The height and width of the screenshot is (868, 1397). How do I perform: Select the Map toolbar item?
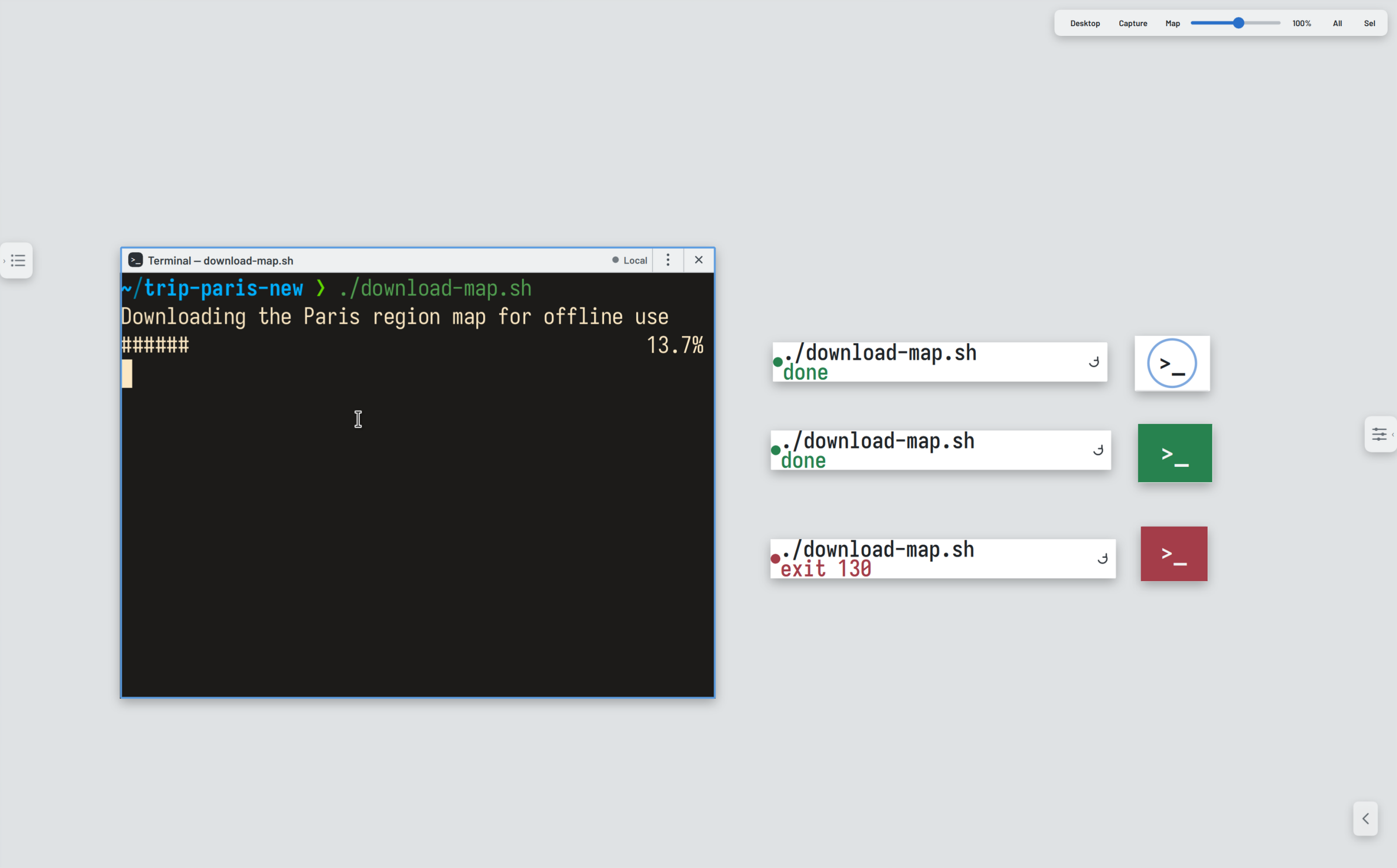(1173, 23)
